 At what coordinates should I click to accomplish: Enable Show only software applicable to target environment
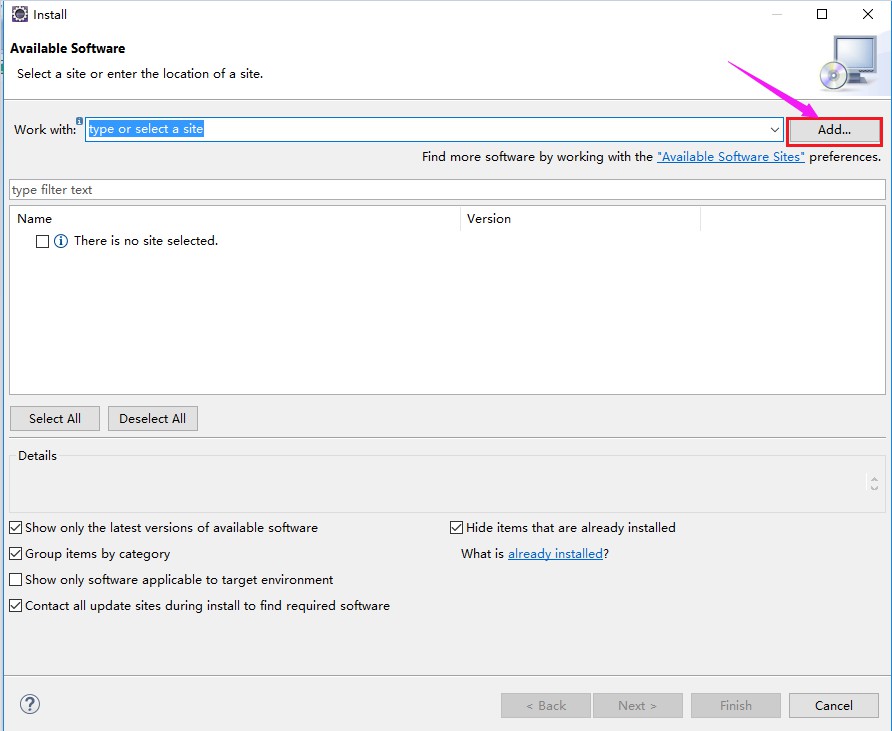pyautogui.click(x=16, y=580)
